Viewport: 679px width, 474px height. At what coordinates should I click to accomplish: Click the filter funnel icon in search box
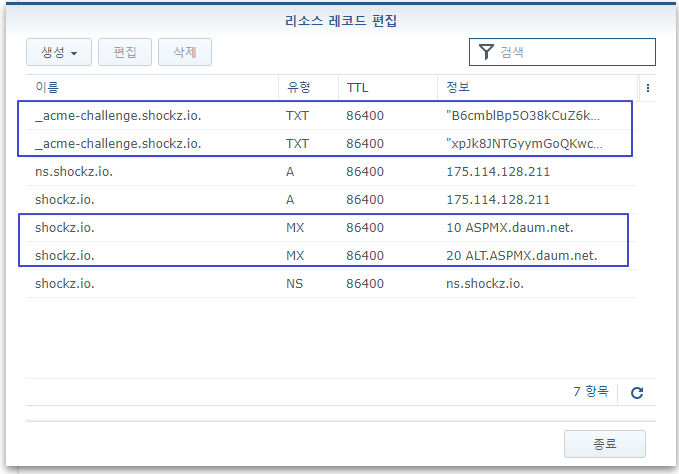coord(486,52)
